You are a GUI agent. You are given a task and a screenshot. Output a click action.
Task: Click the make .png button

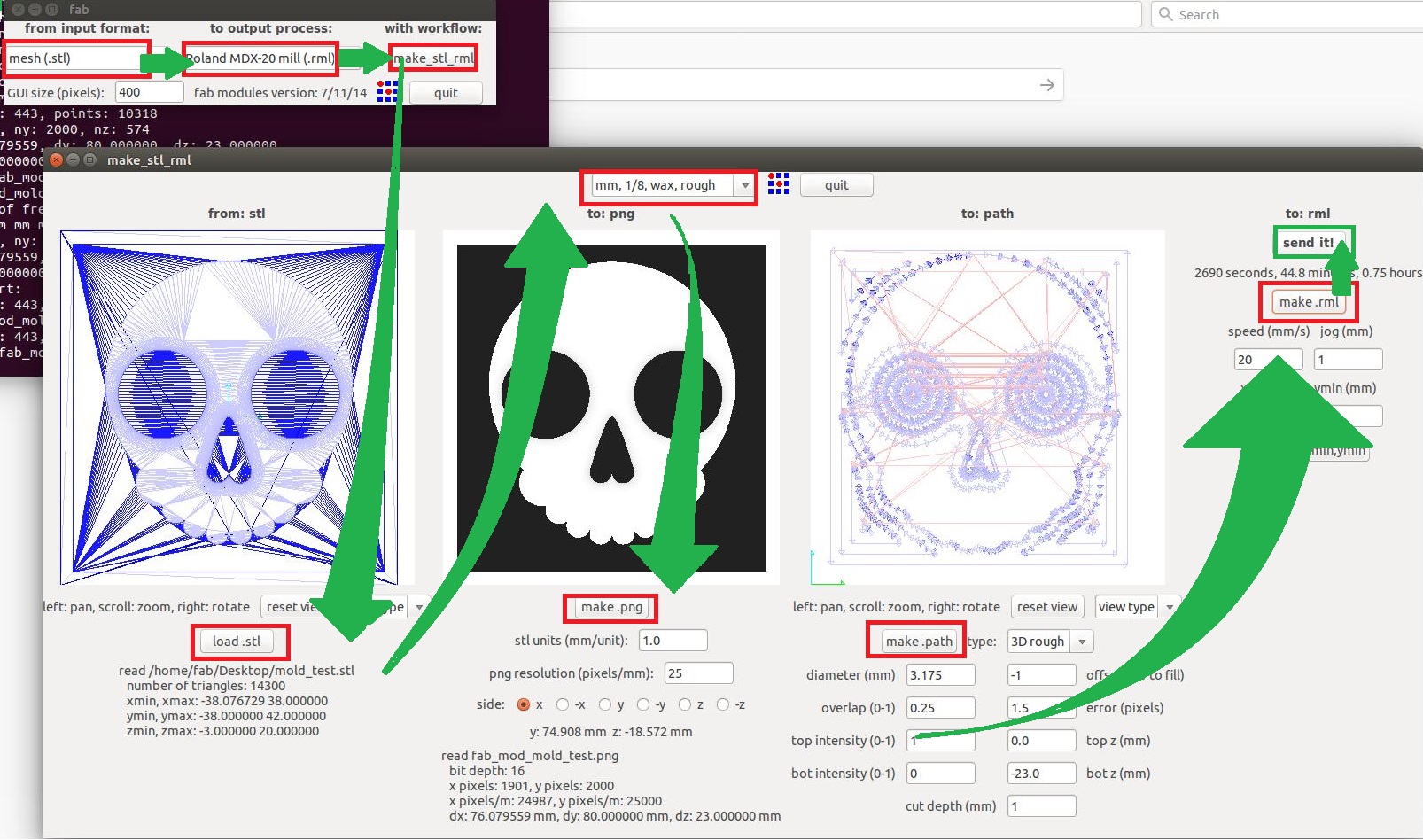[x=611, y=607]
